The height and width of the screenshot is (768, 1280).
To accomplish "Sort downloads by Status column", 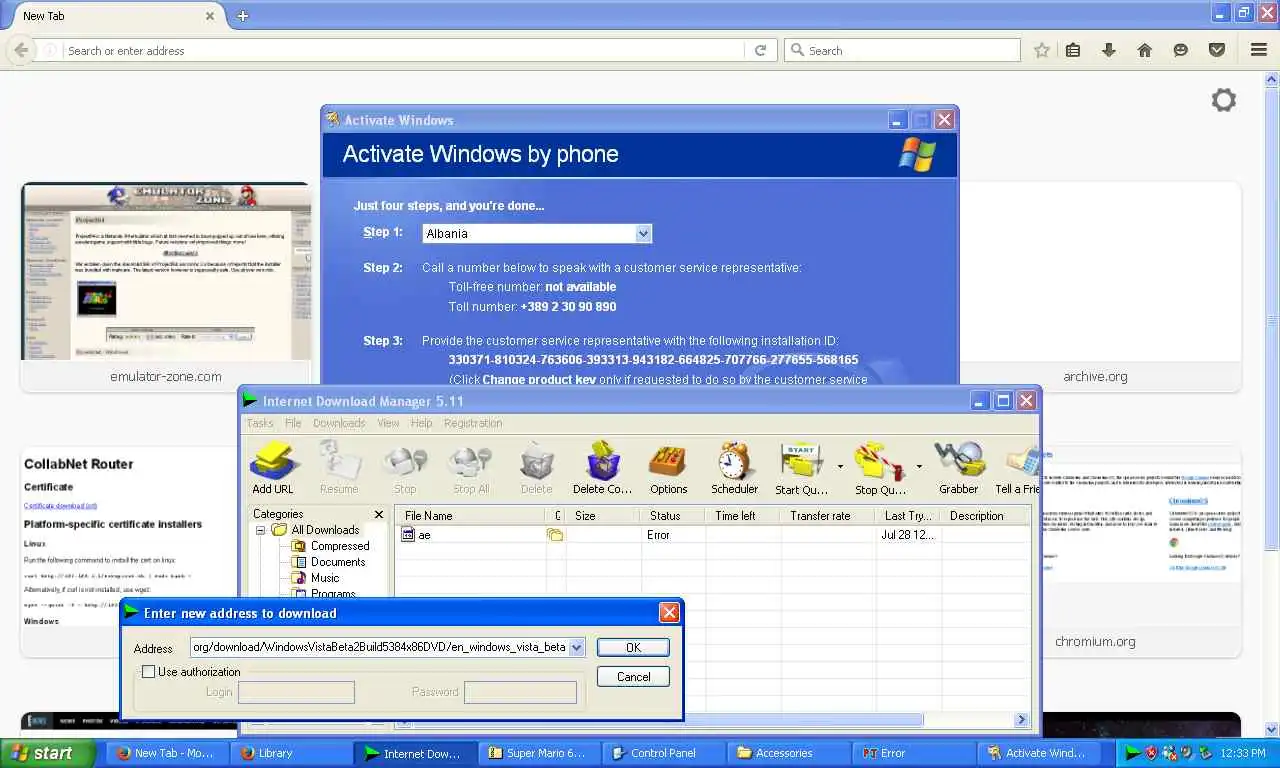I will pyautogui.click(x=673, y=516).
